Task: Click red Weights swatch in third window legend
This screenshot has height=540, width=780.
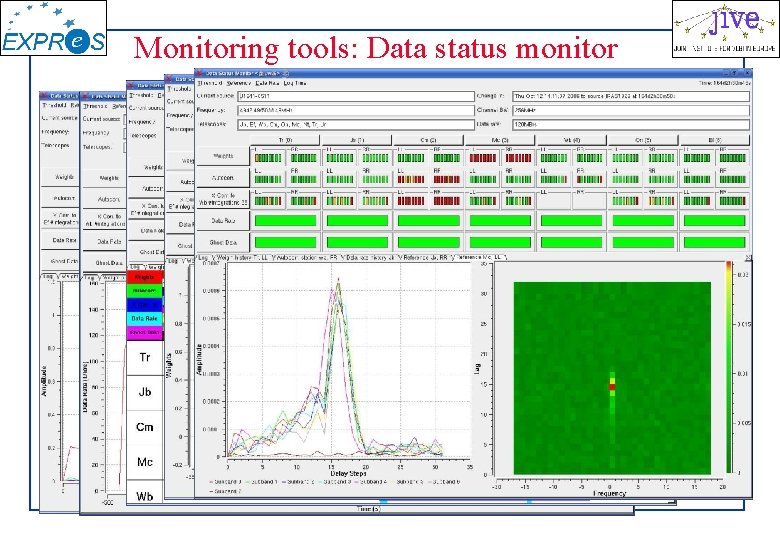Action: (145, 277)
